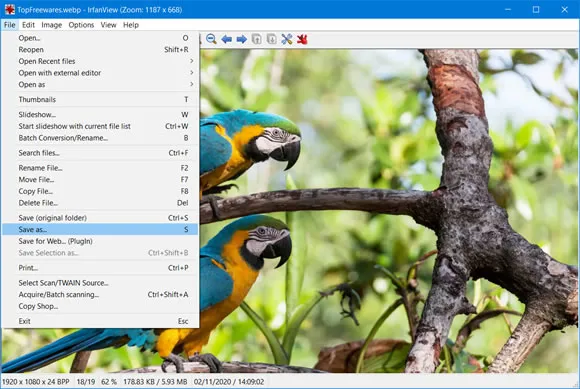Click the zoom out magnifier icon
Screen dimensions: 580x389
[211, 39]
